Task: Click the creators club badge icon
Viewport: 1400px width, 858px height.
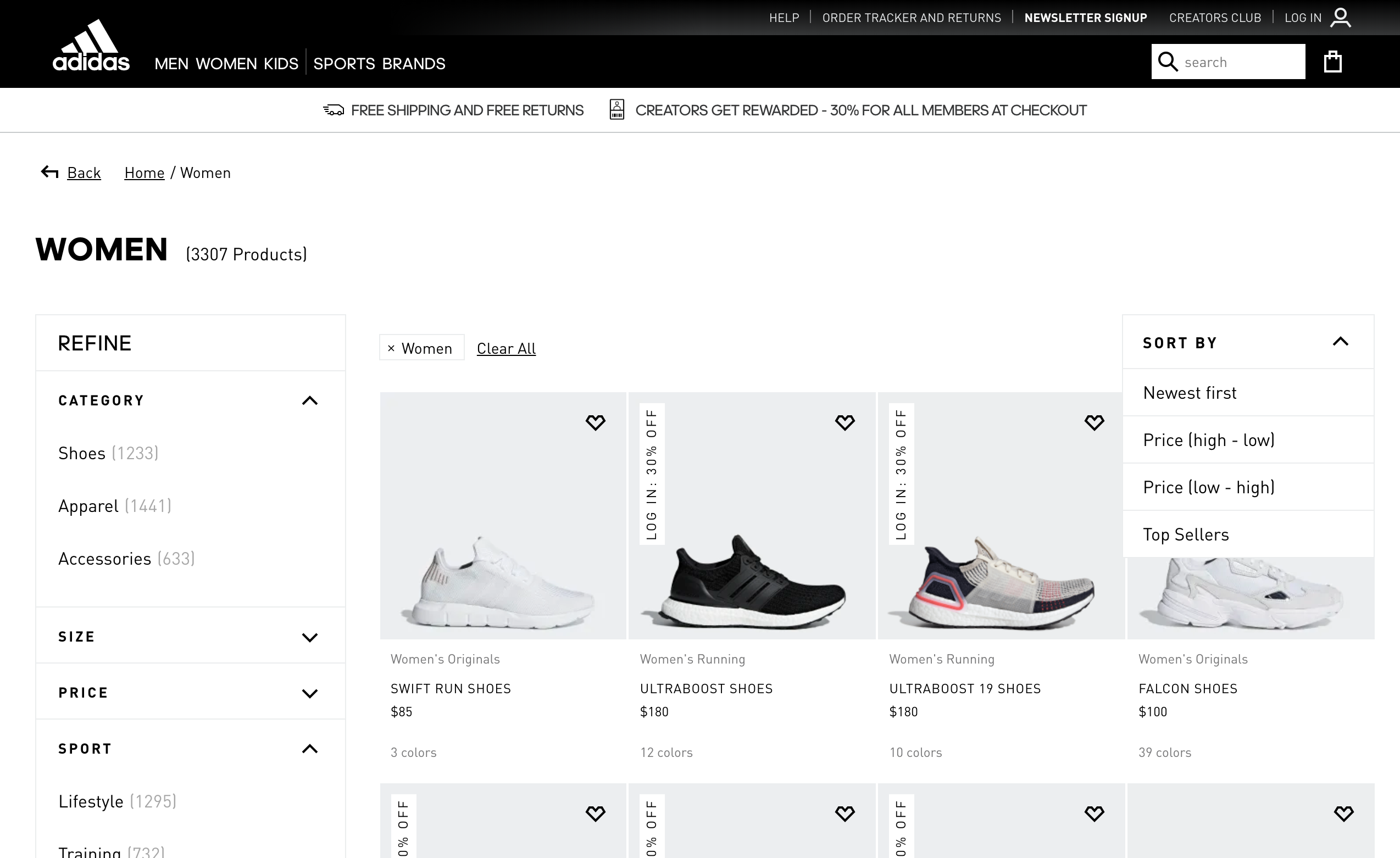Action: [617, 110]
